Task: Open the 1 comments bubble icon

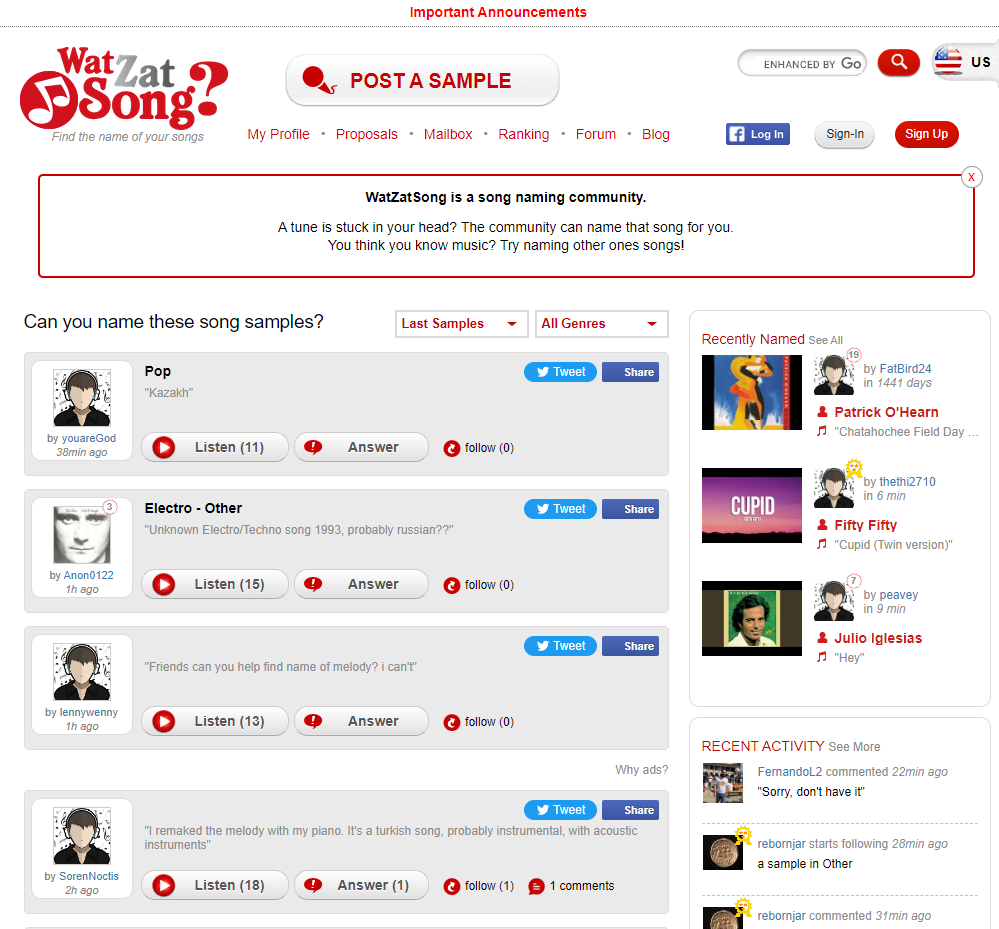Action: tap(536, 886)
